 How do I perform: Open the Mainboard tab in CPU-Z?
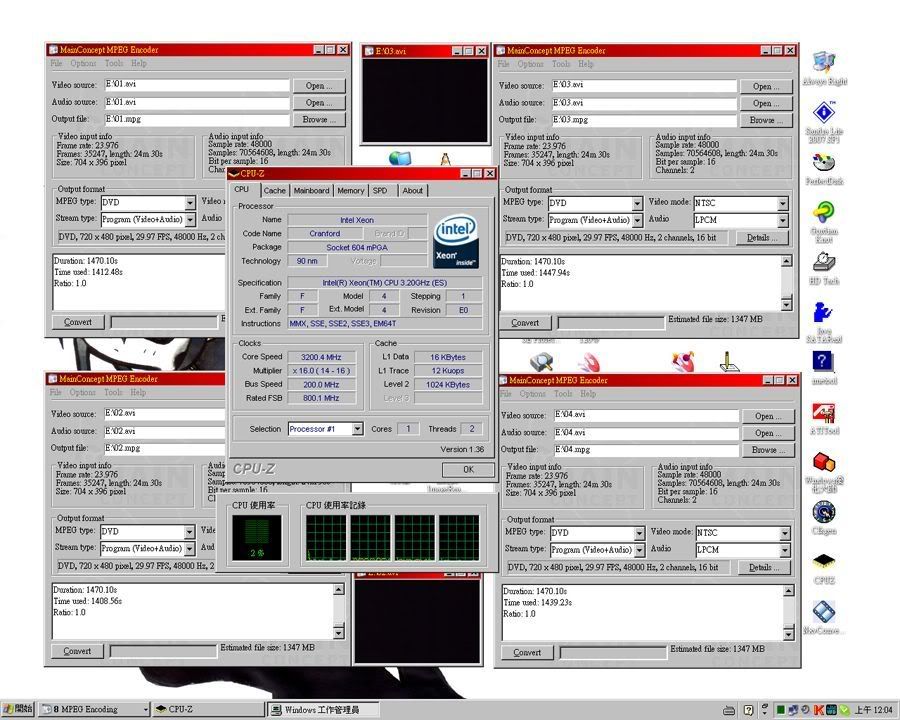[x=312, y=191]
